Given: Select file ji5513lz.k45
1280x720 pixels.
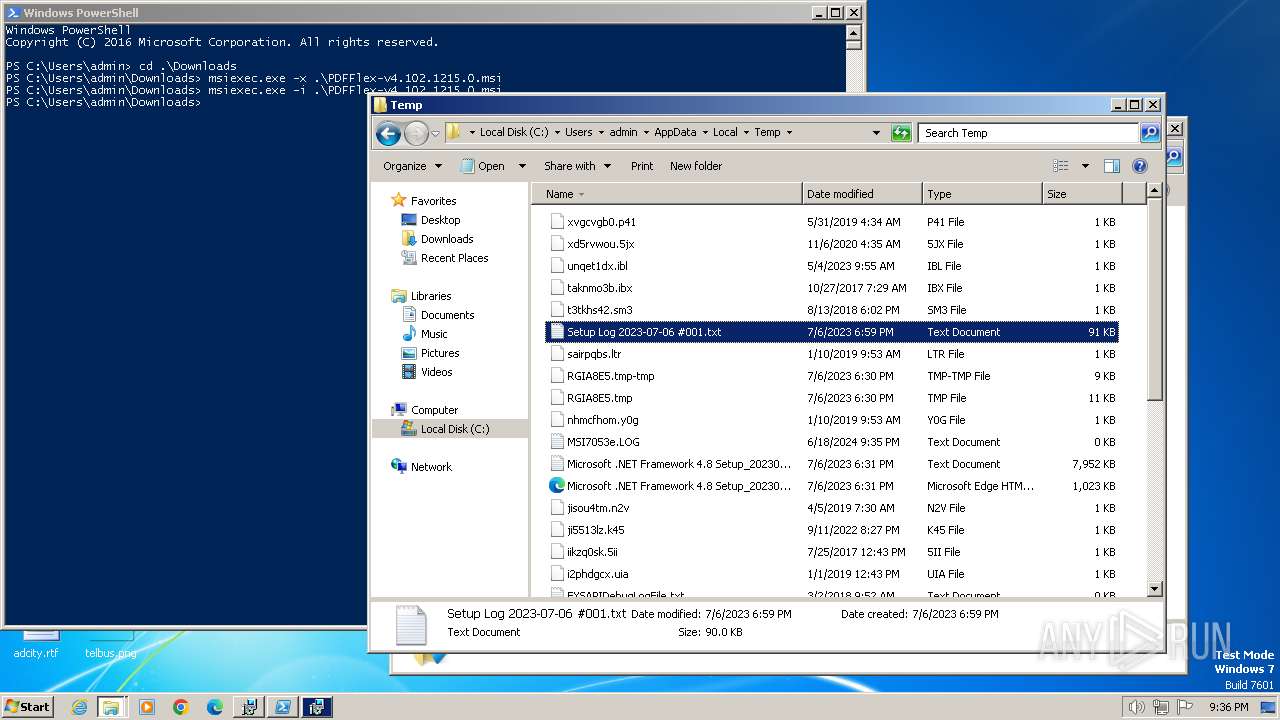Looking at the screenshot, I should (831, 530).
